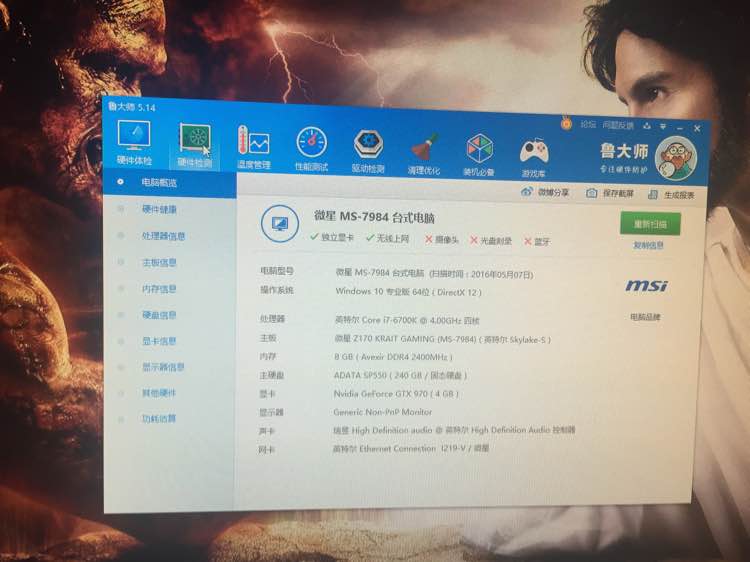Click the 鲁大师 5.14 window title
This screenshot has width=750, height=562.
pyautogui.click(x=132, y=106)
